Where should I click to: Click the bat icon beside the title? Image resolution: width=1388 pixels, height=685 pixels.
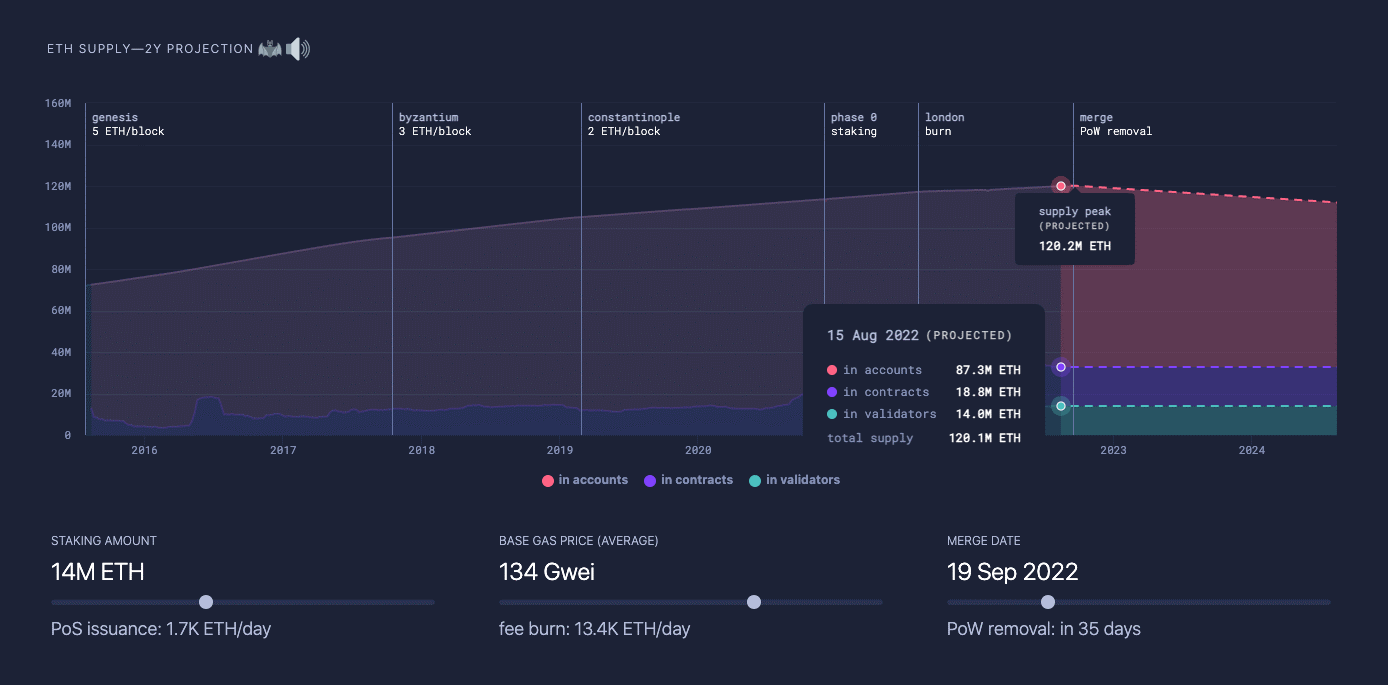pyautogui.click(x=270, y=47)
